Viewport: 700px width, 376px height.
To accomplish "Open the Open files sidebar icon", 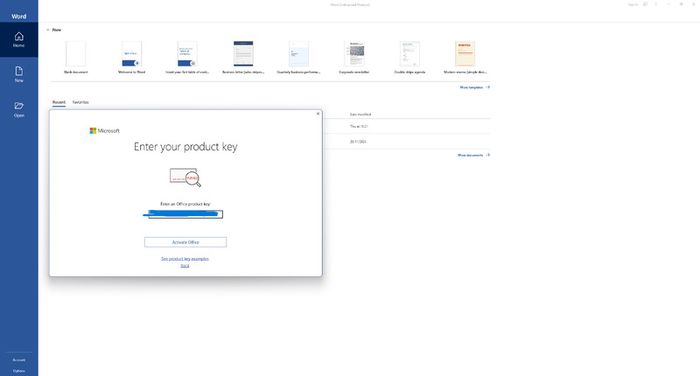I will 19,109.
